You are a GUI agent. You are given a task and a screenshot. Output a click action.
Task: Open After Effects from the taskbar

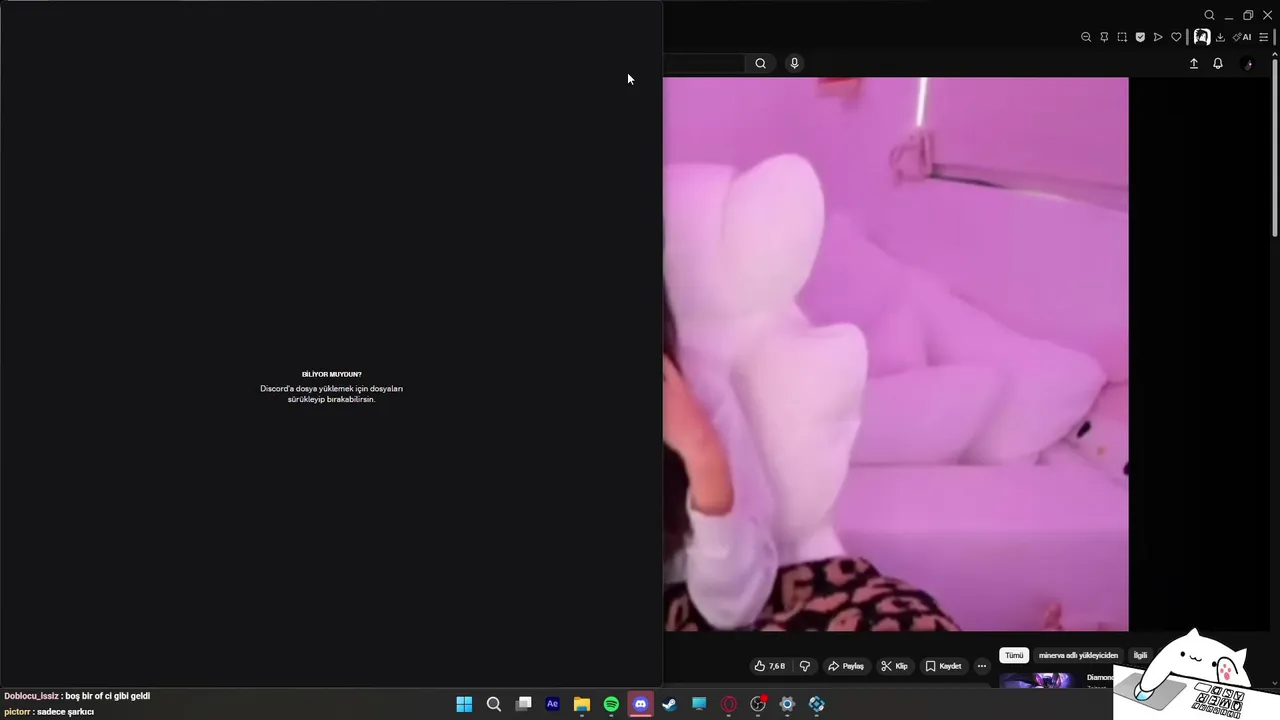click(552, 704)
